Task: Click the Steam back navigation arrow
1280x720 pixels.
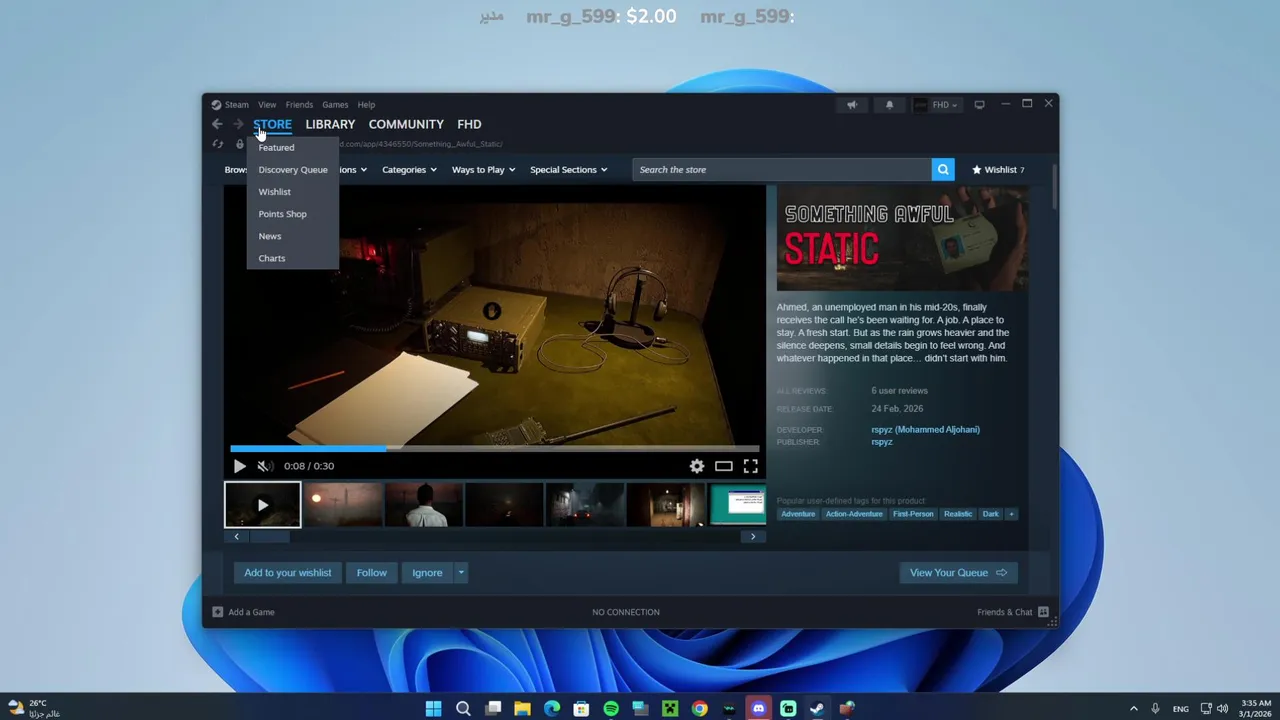Action: [217, 124]
